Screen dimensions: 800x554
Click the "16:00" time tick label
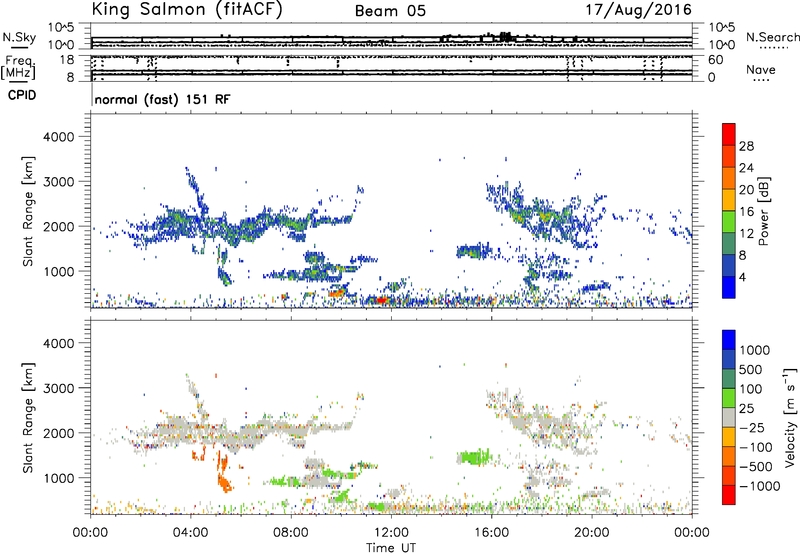(x=491, y=533)
